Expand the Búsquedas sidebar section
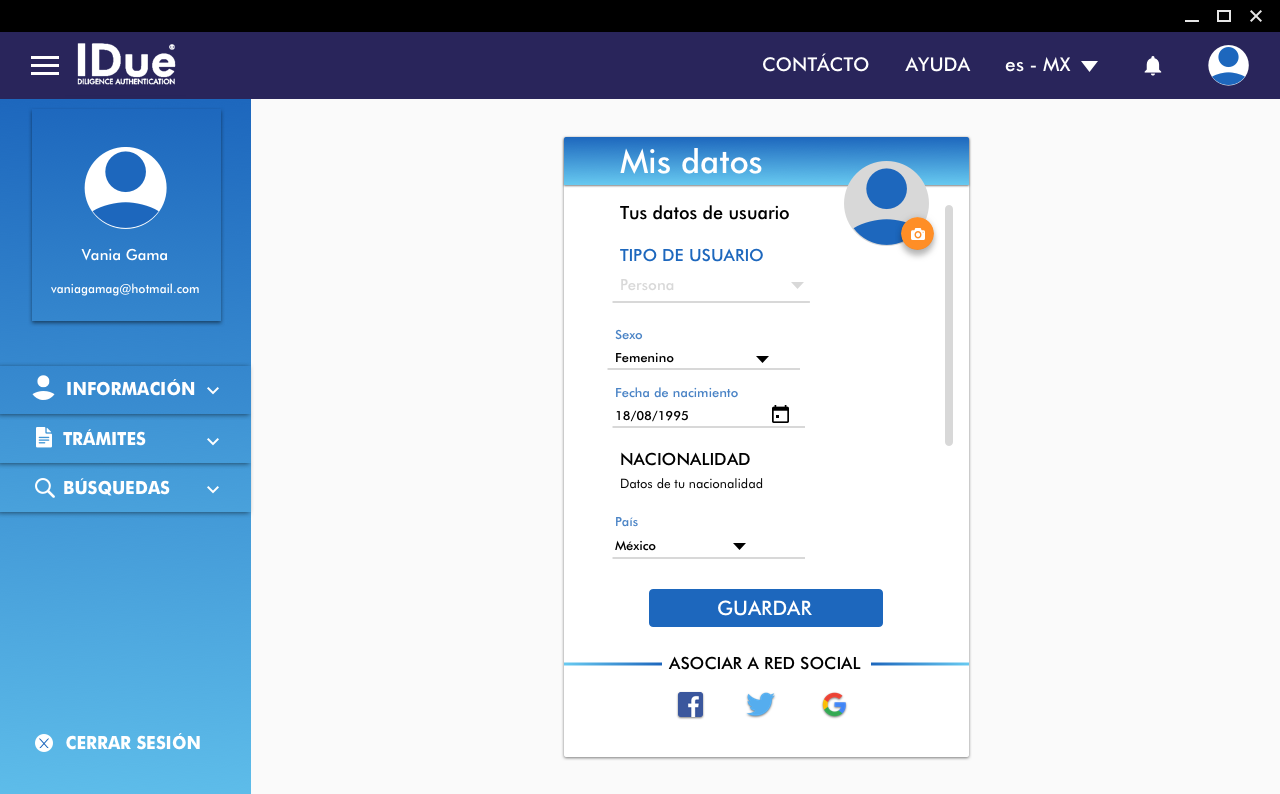 (125, 488)
